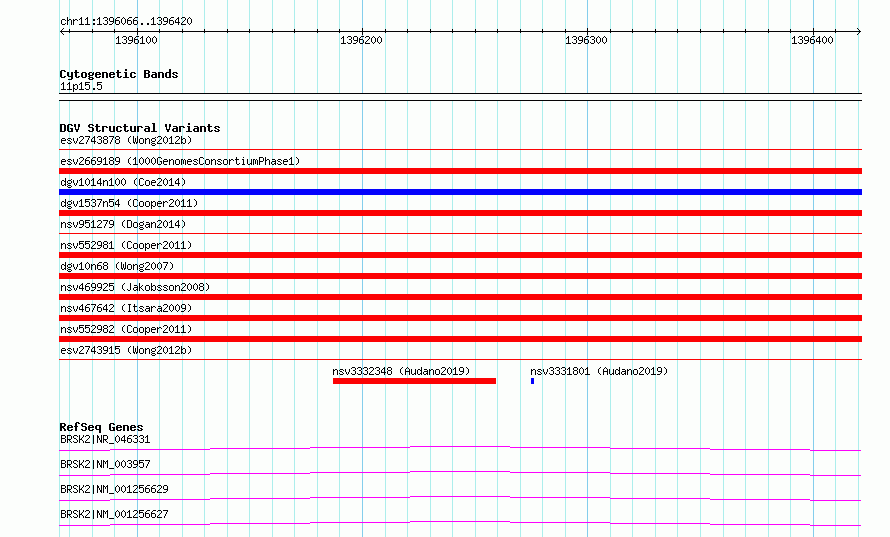Screen dimensions: 890x537
Task: Click the red bar under nsv469925
Action: pos(460,297)
